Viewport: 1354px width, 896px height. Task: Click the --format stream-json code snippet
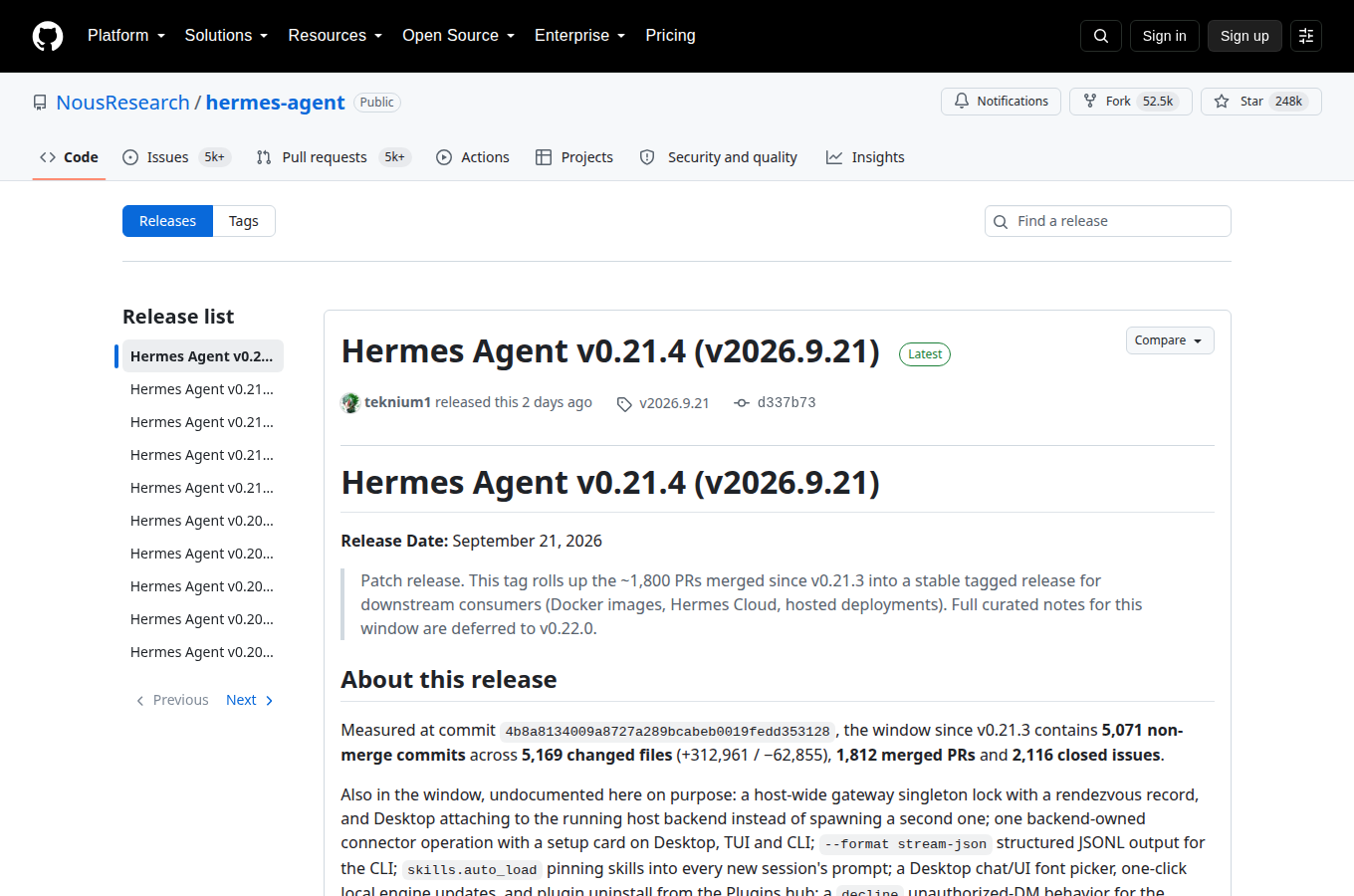click(906, 844)
